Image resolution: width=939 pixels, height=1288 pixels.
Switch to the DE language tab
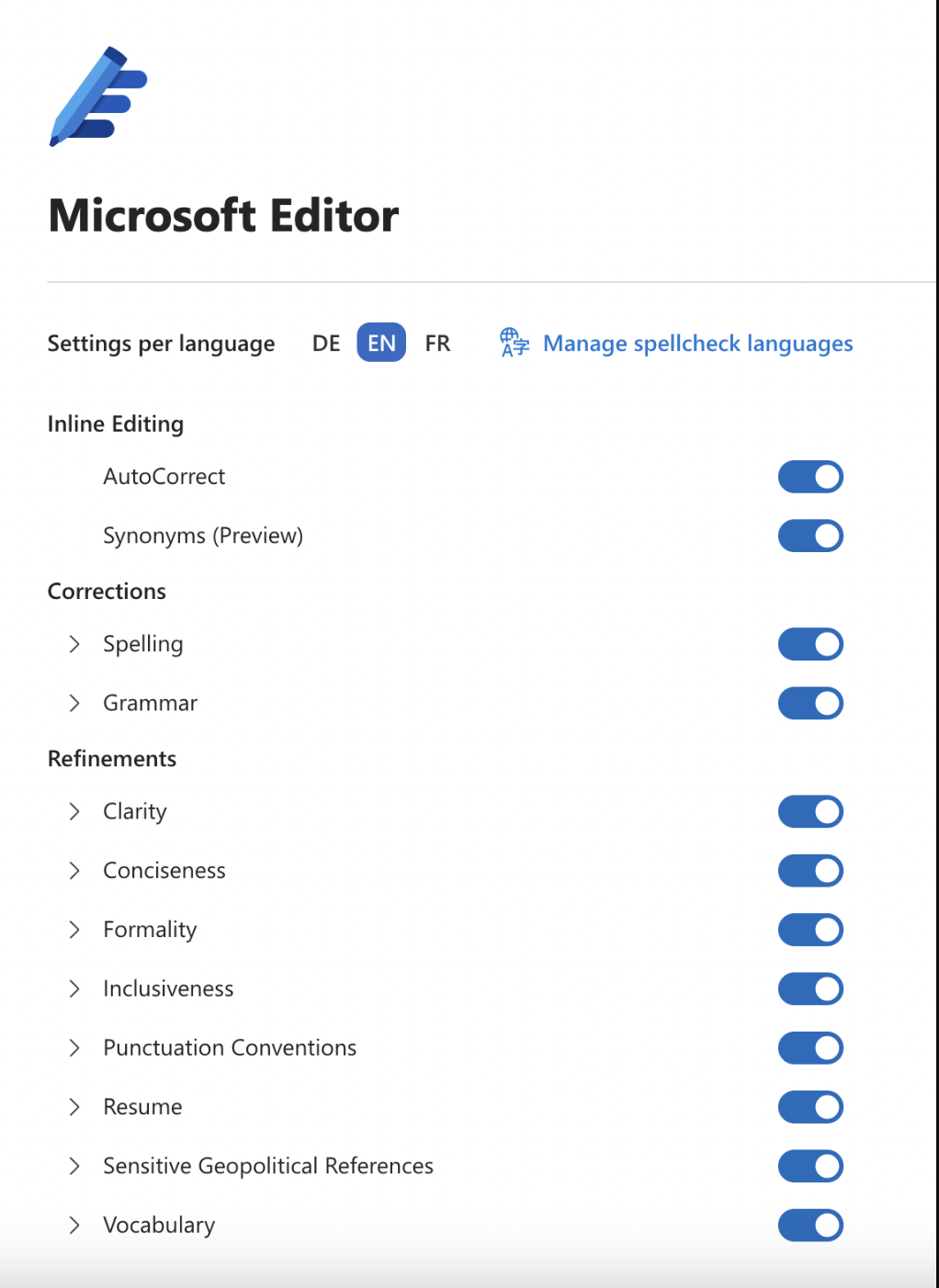point(326,344)
